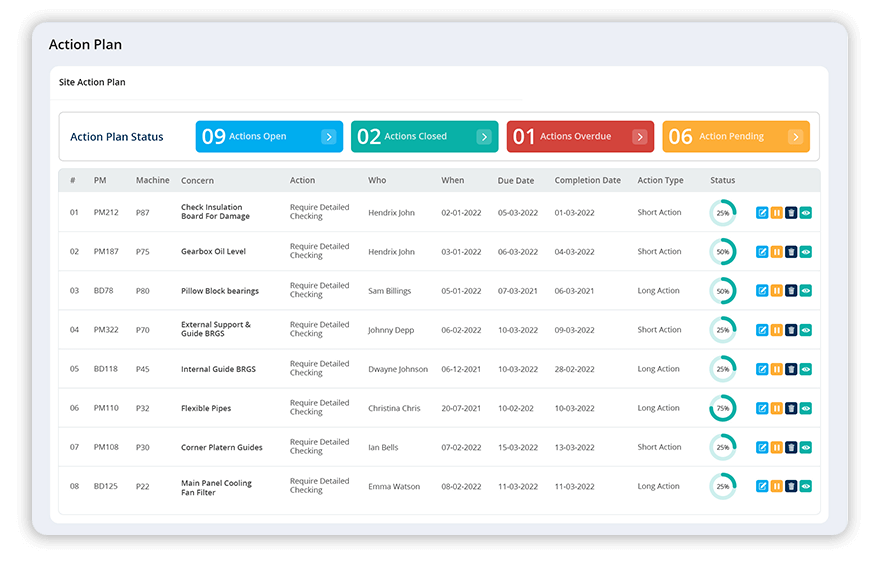Click the edit icon for row 01
This screenshot has width=878, height=566.
[x=762, y=213]
